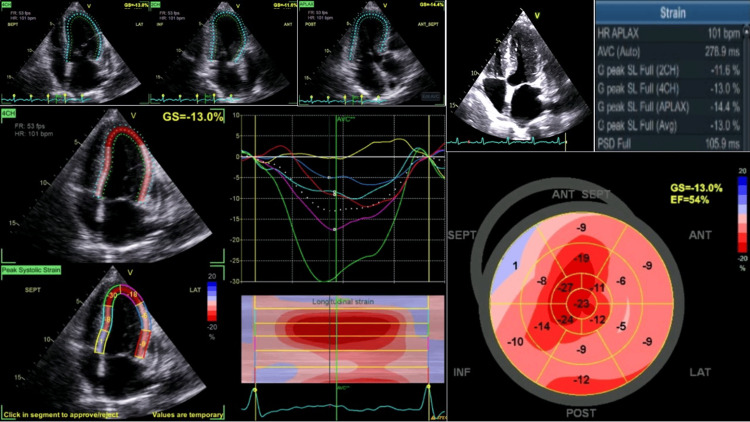Click the INF label beside bull's-eye

[x=461, y=372]
